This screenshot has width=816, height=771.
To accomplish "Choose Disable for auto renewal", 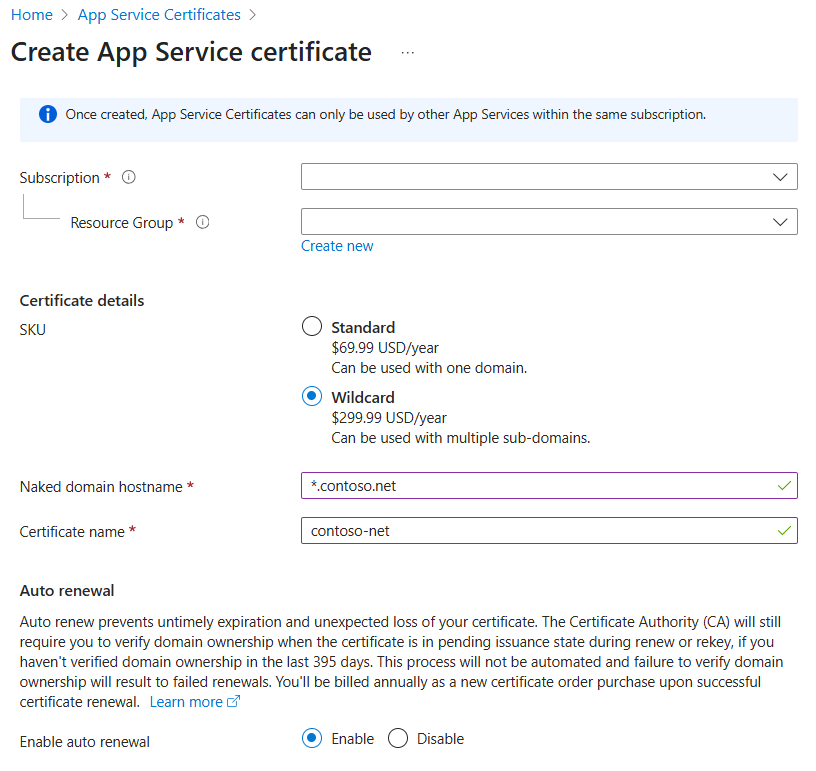I will point(398,739).
